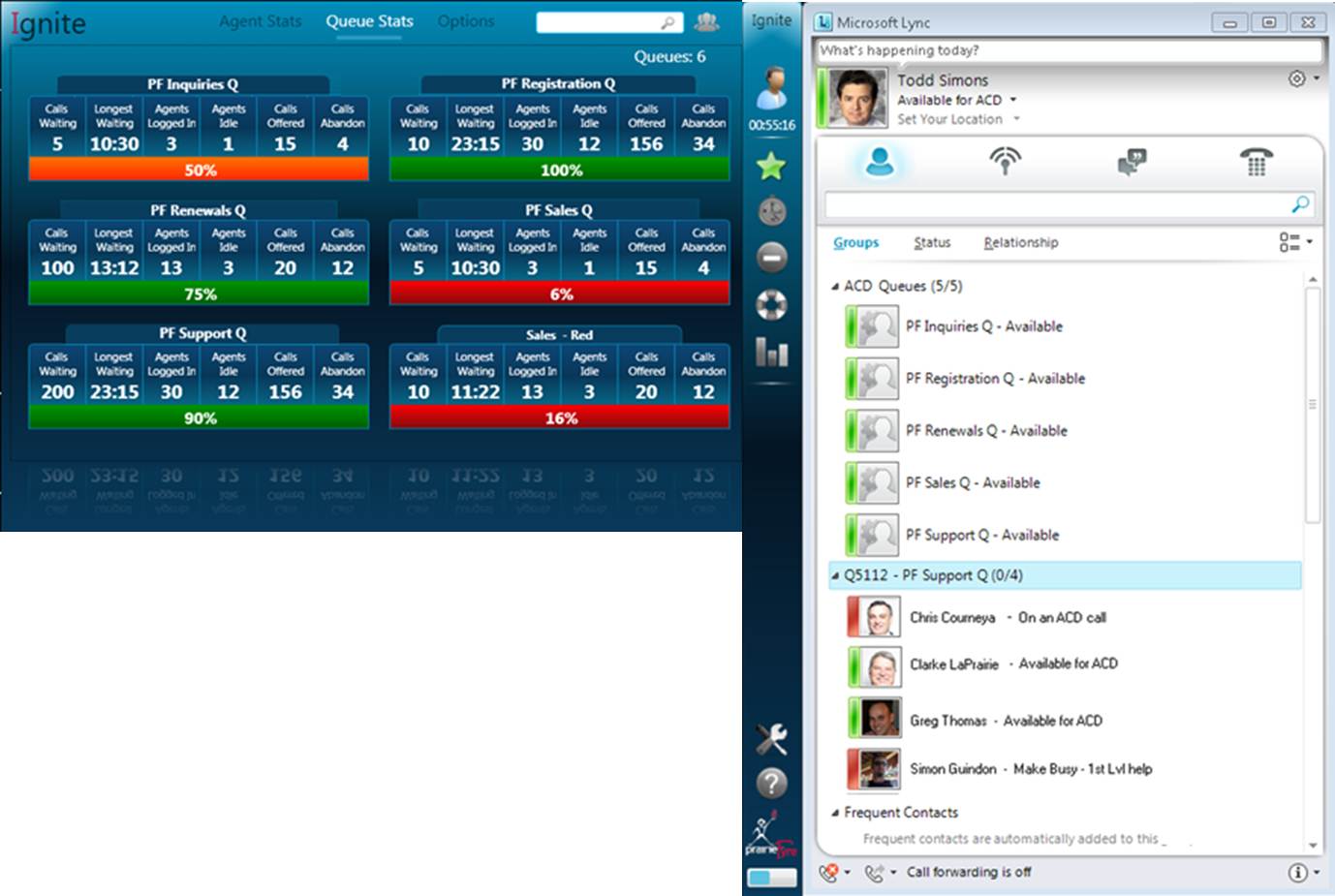
Task: Click the magnifier in Ignite search box
Action: click(x=667, y=22)
